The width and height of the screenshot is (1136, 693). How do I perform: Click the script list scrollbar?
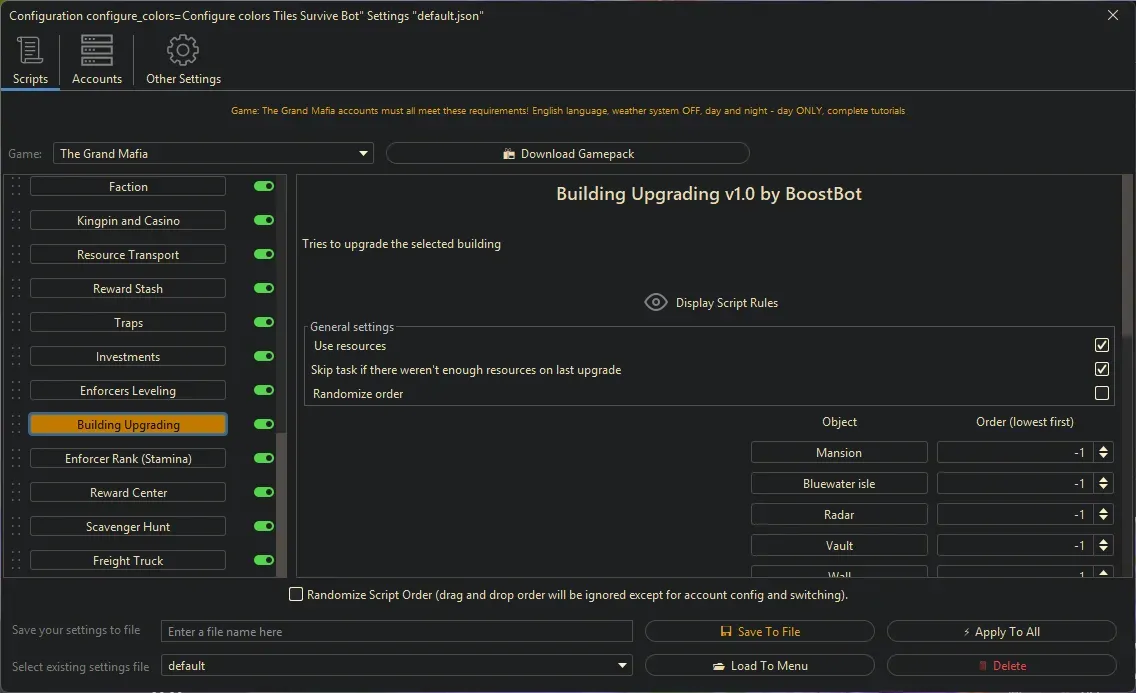coord(282,505)
